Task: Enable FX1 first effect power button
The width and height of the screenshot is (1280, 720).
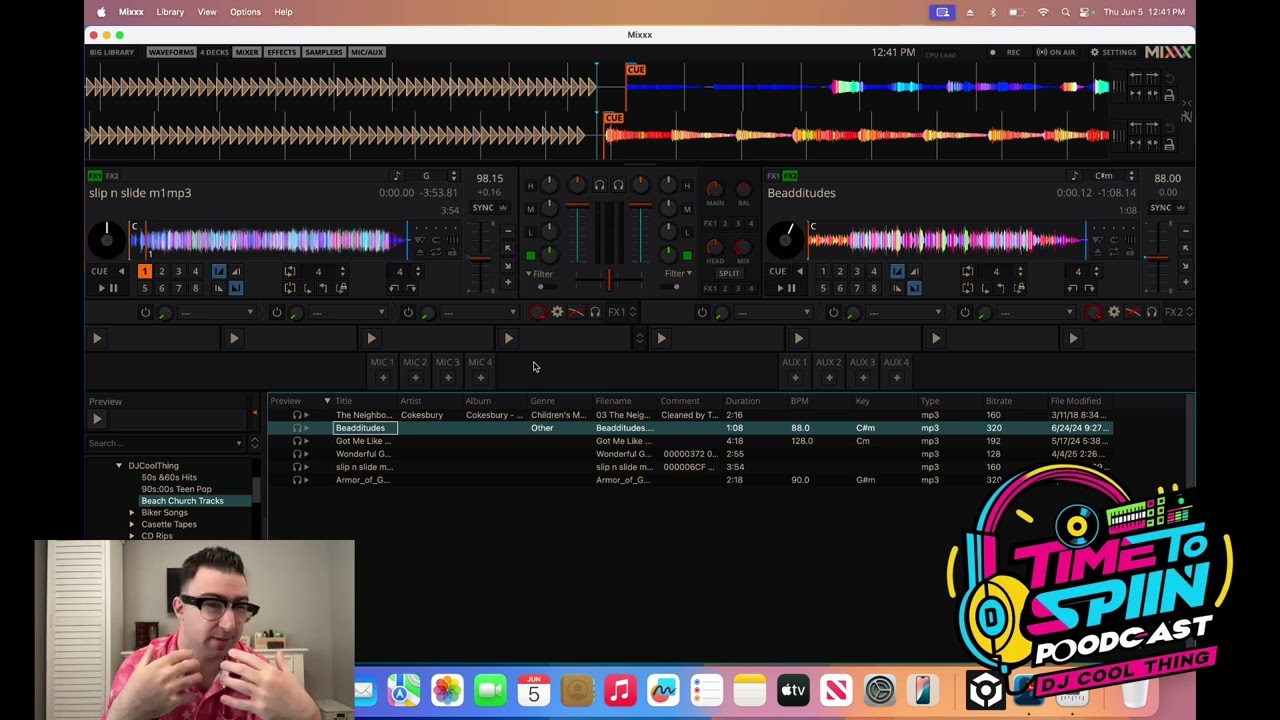Action: click(x=146, y=312)
